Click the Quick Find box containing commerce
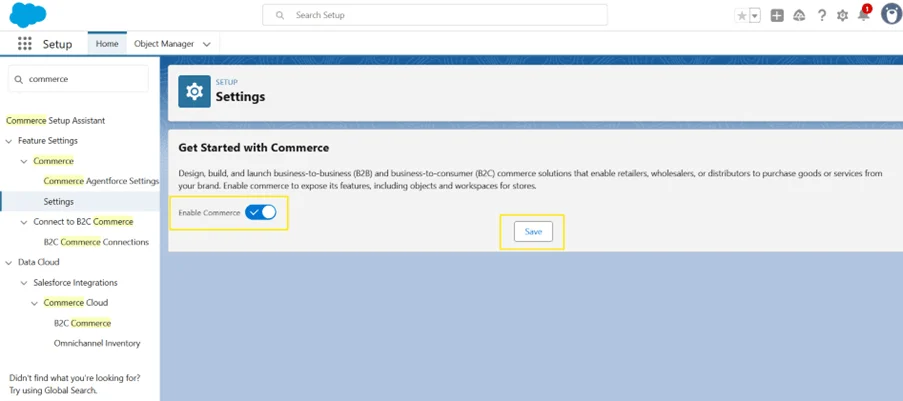The height and width of the screenshot is (401, 903). [78, 80]
